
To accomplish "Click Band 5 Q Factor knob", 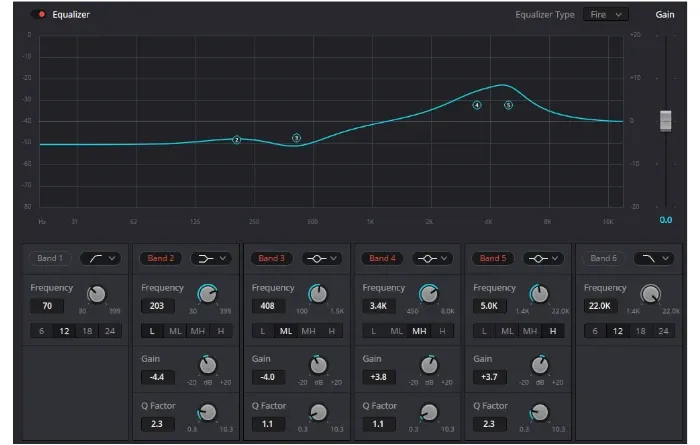I will pyautogui.click(x=540, y=412).
